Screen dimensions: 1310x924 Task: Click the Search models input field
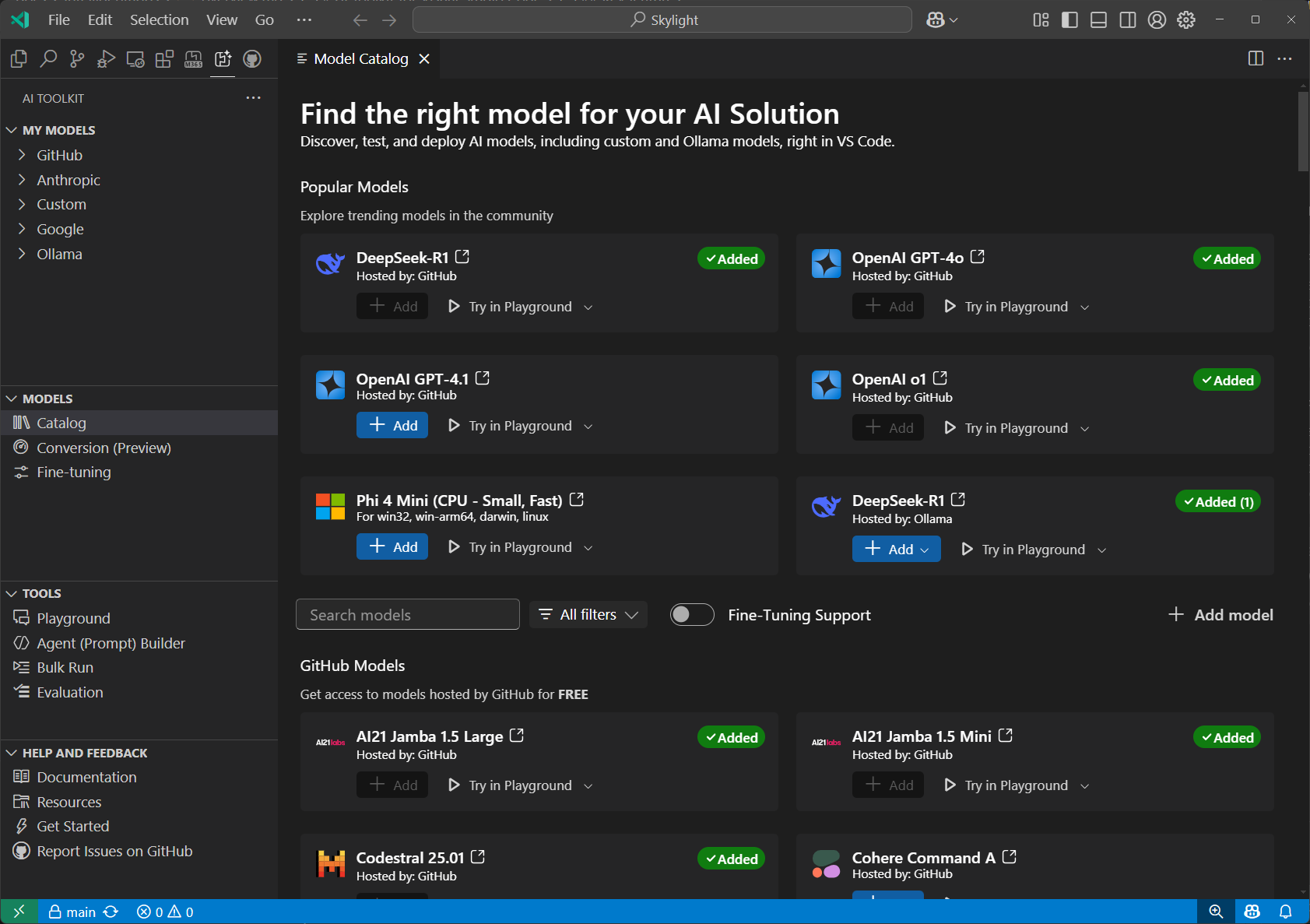407,614
